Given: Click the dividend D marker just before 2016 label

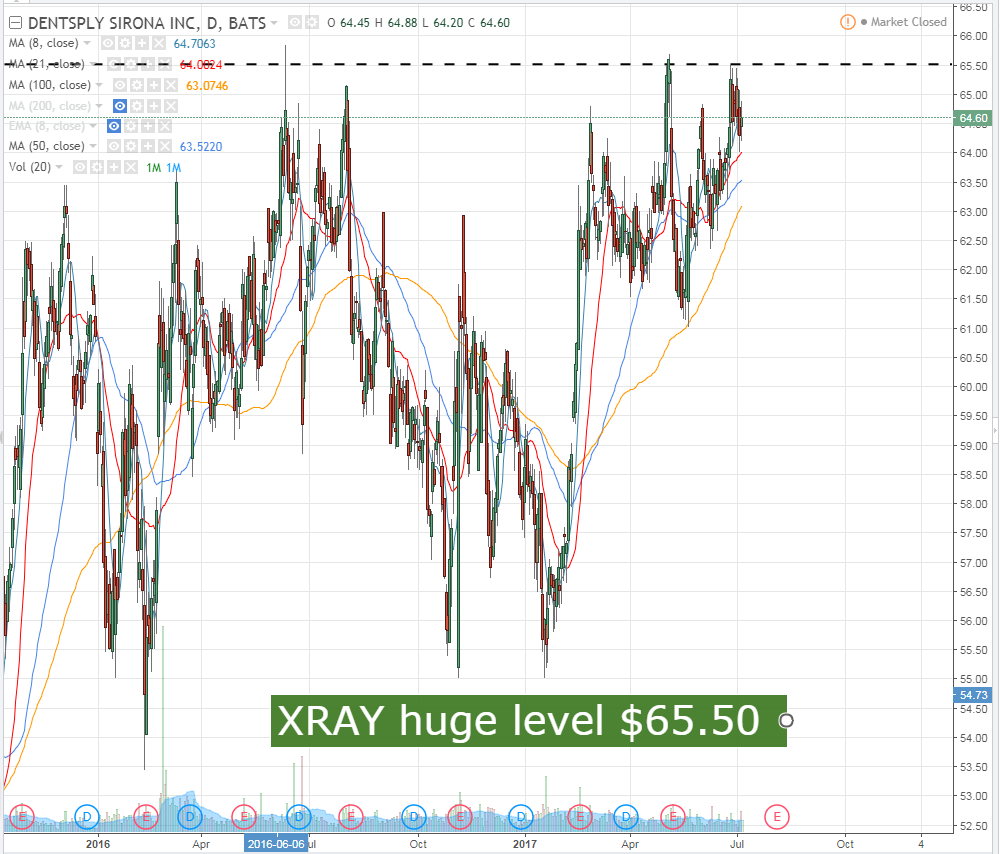Looking at the screenshot, I should 87,816.
